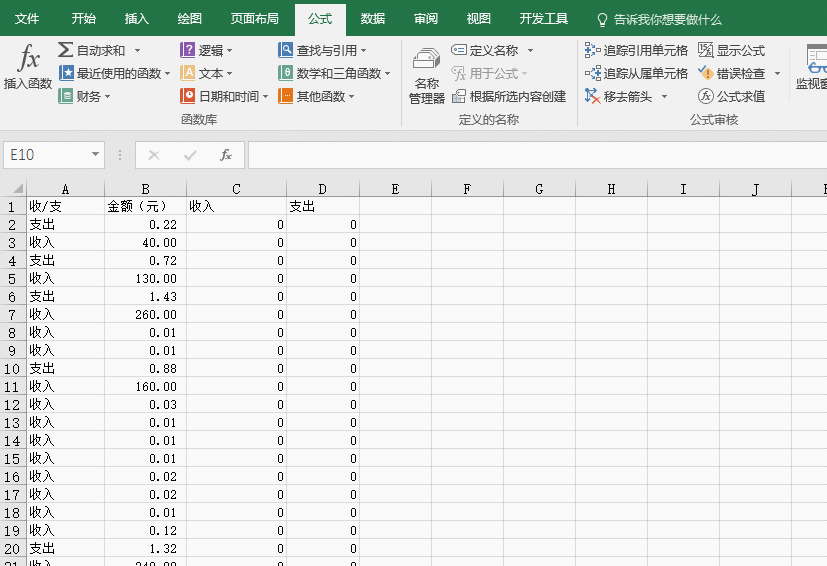Open the Logical (逻辑) functions icon
This screenshot has height=566, width=827.
(188, 50)
